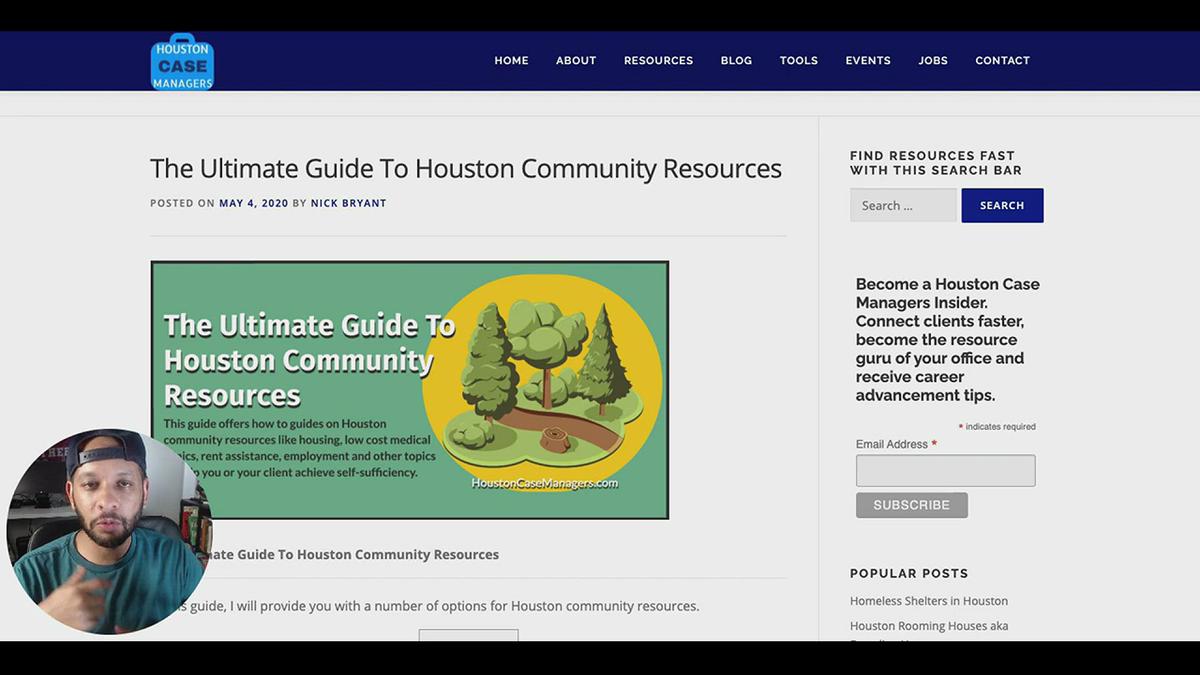Click the Ultimate Guide featured image
Viewport: 1200px width, 675px height.
[x=410, y=390]
